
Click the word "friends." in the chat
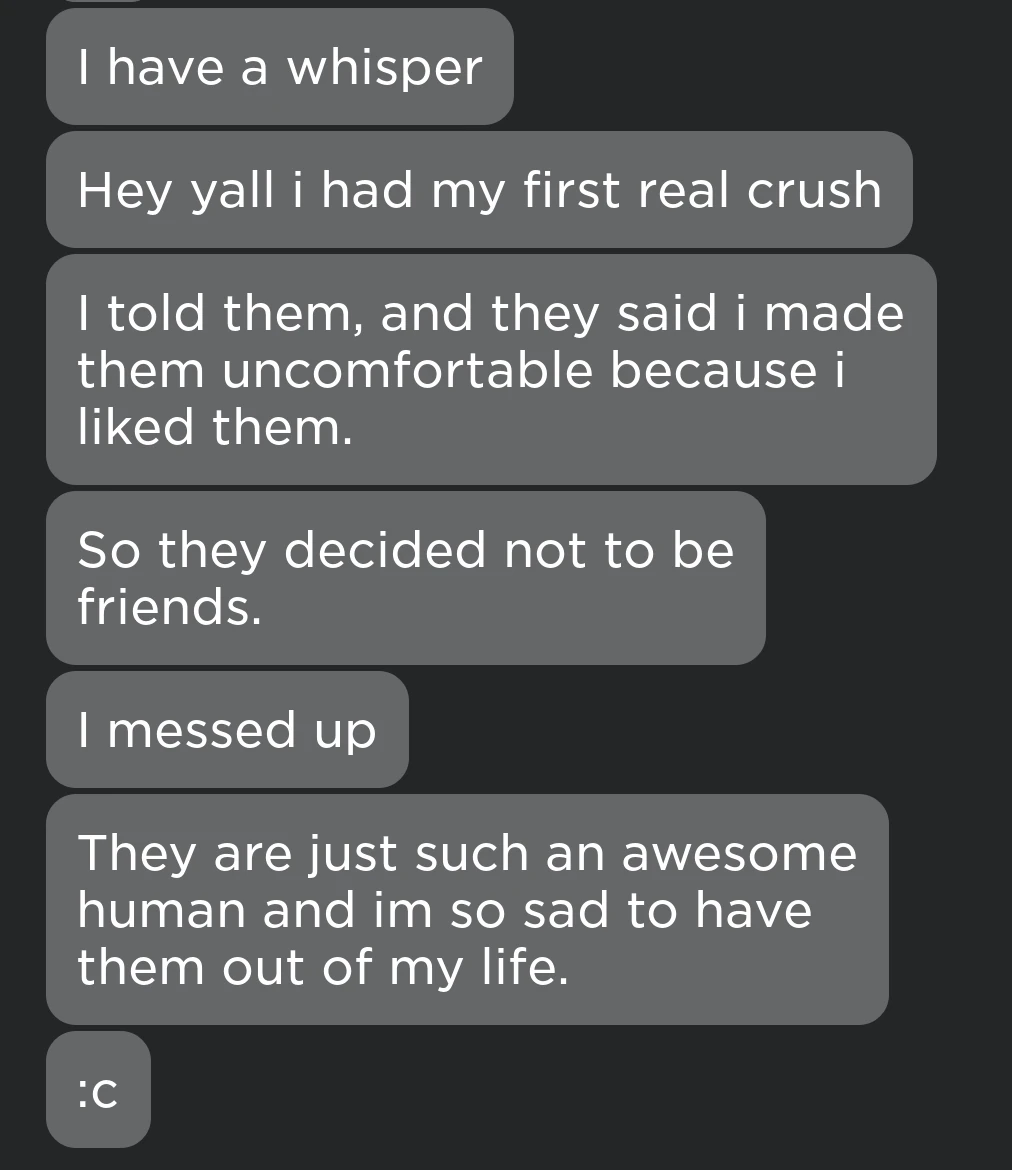tap(169, 607)
